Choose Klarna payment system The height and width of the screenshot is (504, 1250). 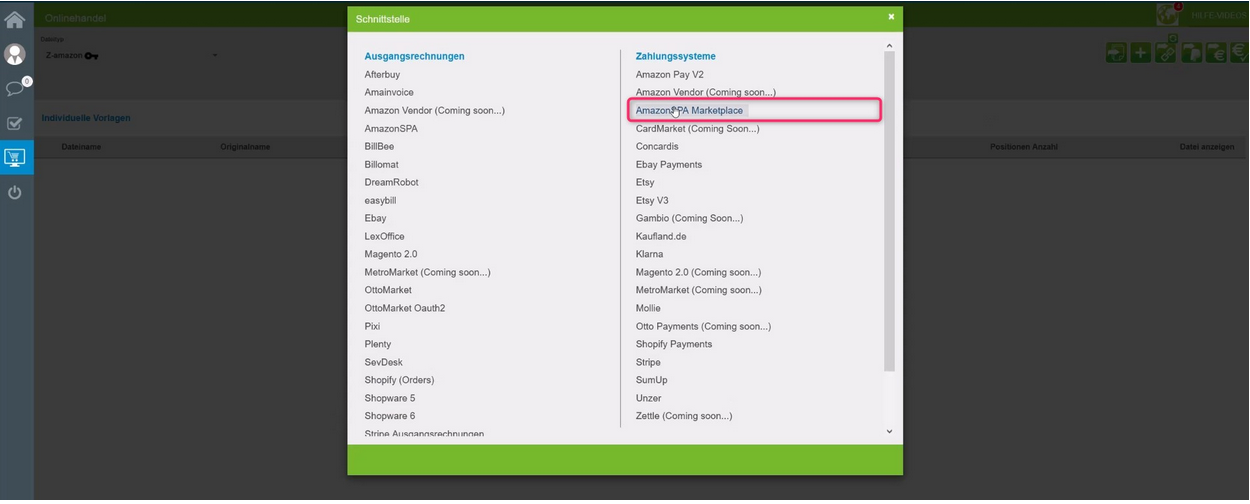tap(649, 255)
